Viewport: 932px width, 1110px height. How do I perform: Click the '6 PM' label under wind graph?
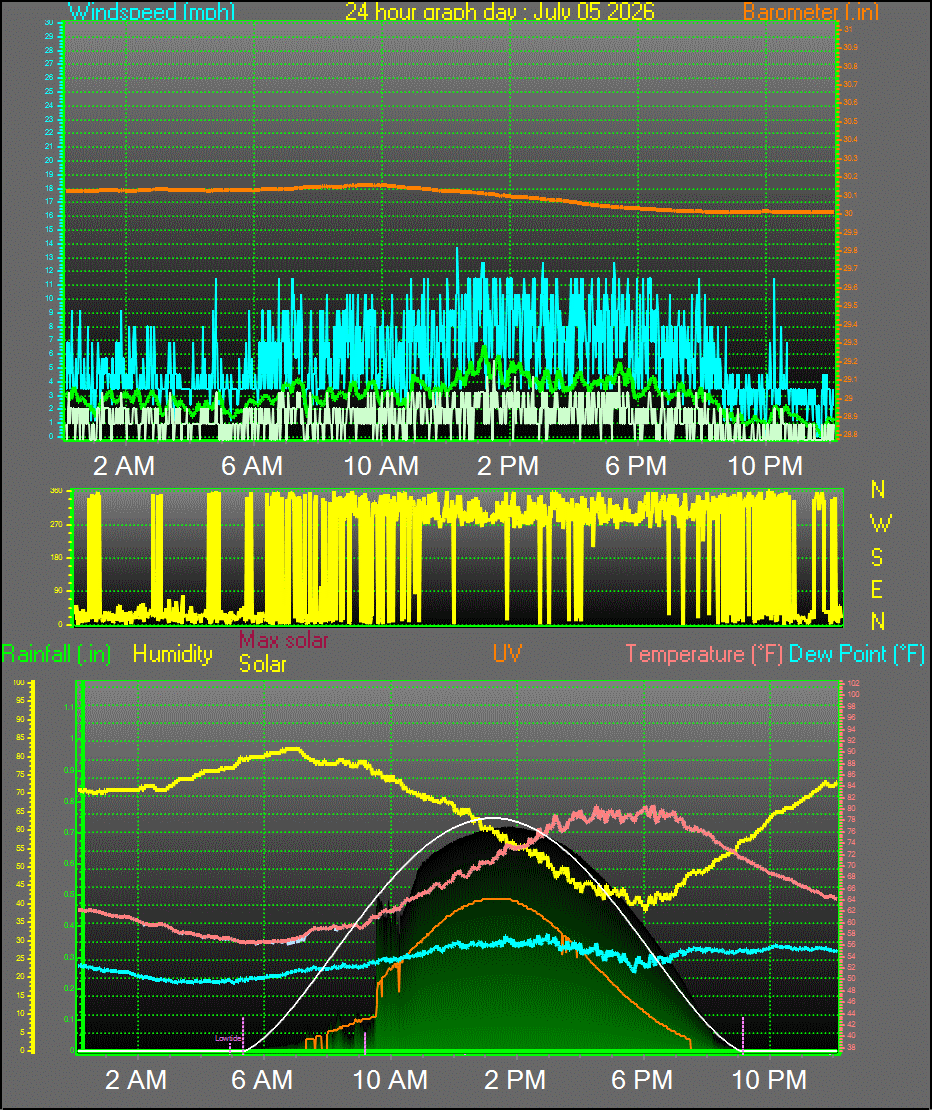coord(636,466)
